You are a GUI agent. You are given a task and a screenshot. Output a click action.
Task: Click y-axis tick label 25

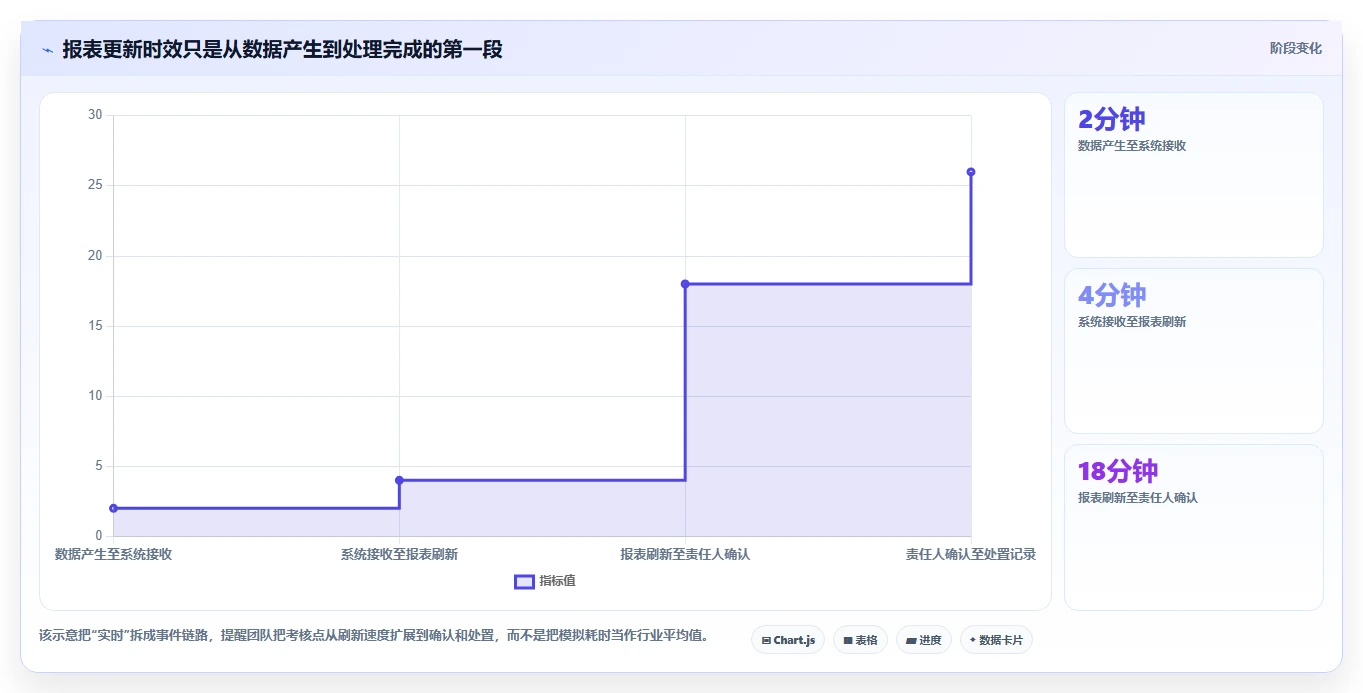(x=96, y=185)
